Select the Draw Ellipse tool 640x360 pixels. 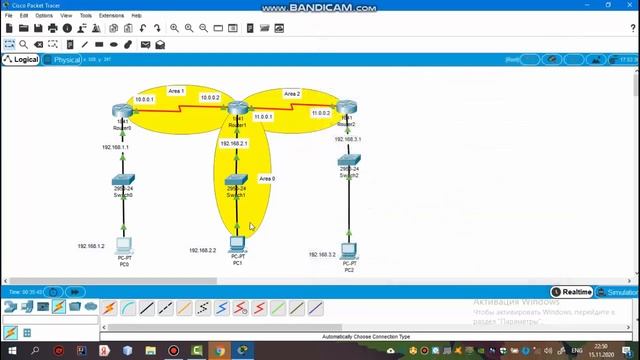coord(114,44)
